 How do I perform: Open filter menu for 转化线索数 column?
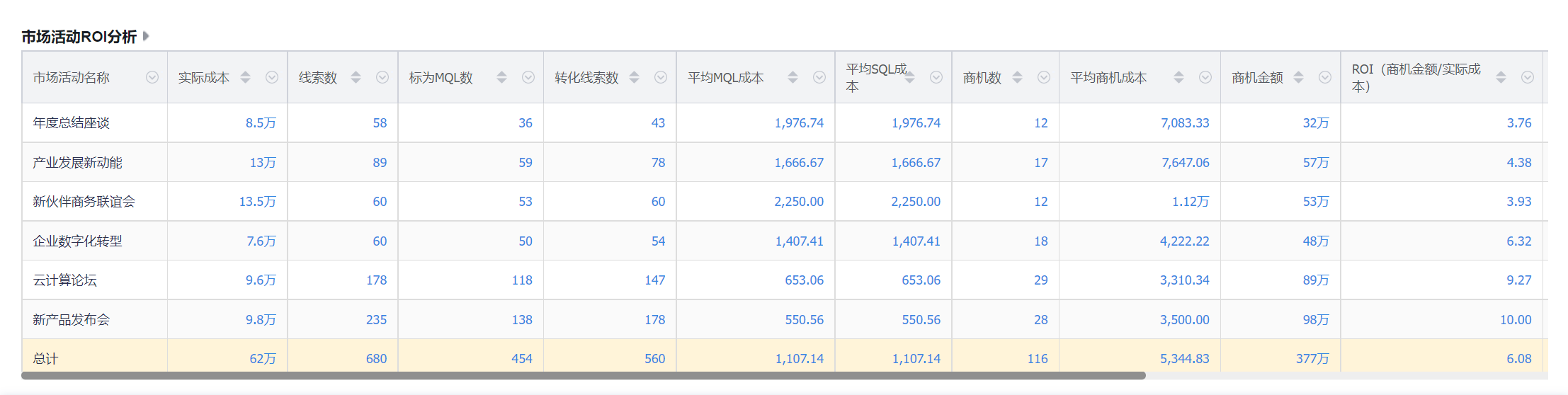tap(661, 77)
